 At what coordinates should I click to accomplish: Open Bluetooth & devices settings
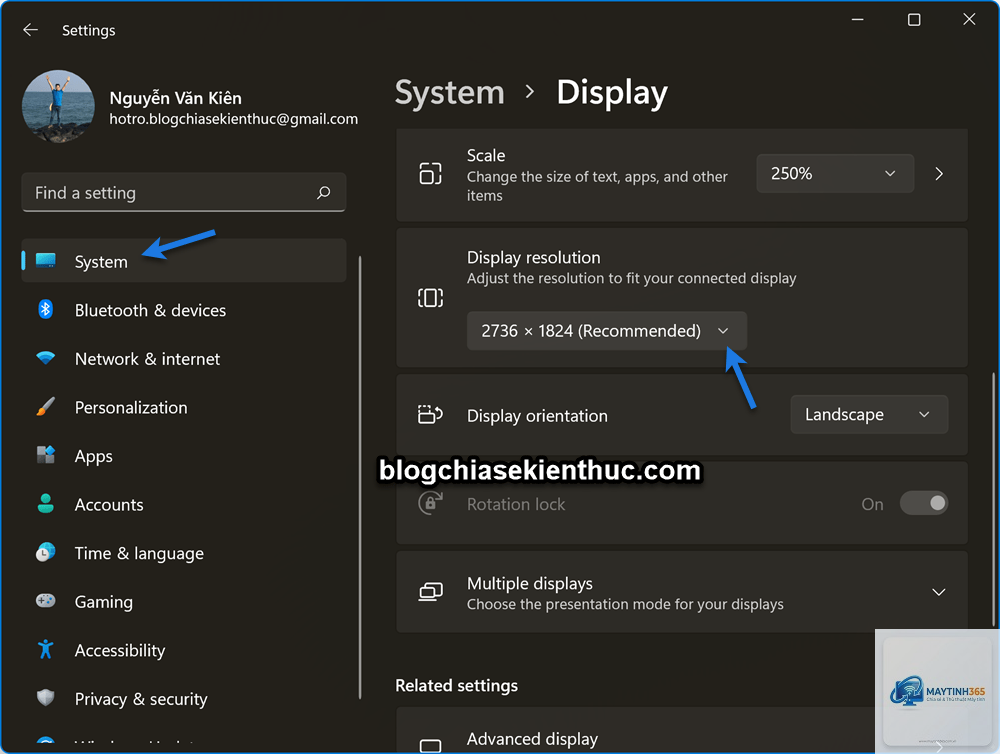pyautogui.click(x=184, y=310)
